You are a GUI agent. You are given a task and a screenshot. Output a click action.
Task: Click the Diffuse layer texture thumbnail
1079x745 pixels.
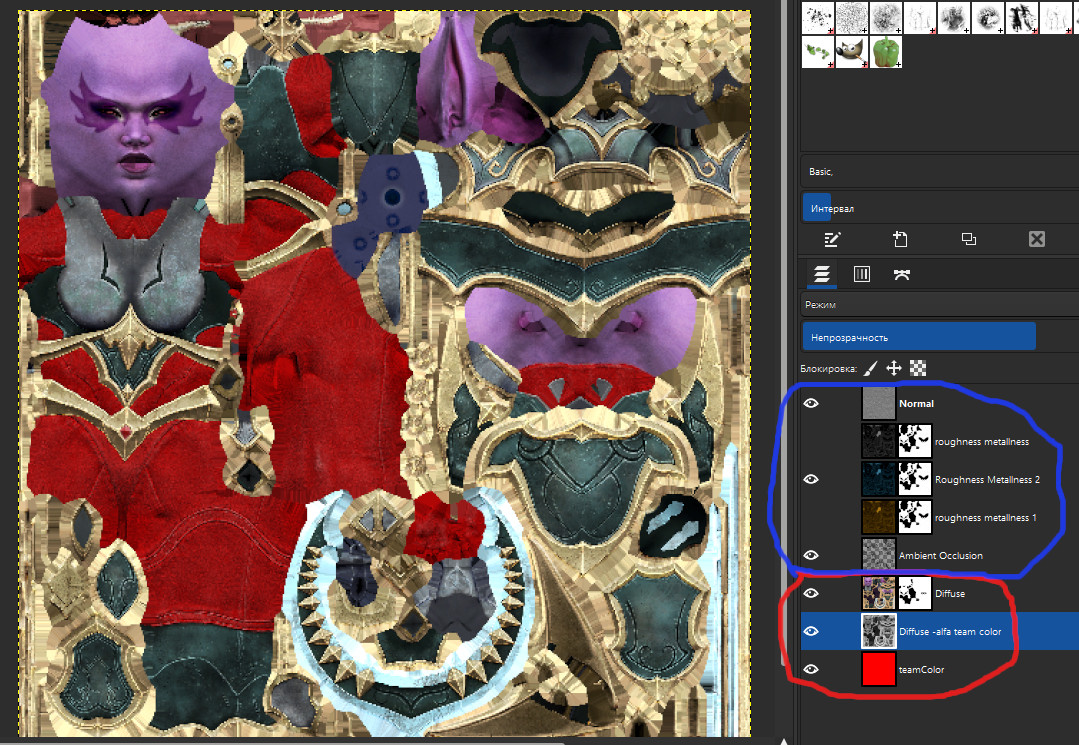879,592
